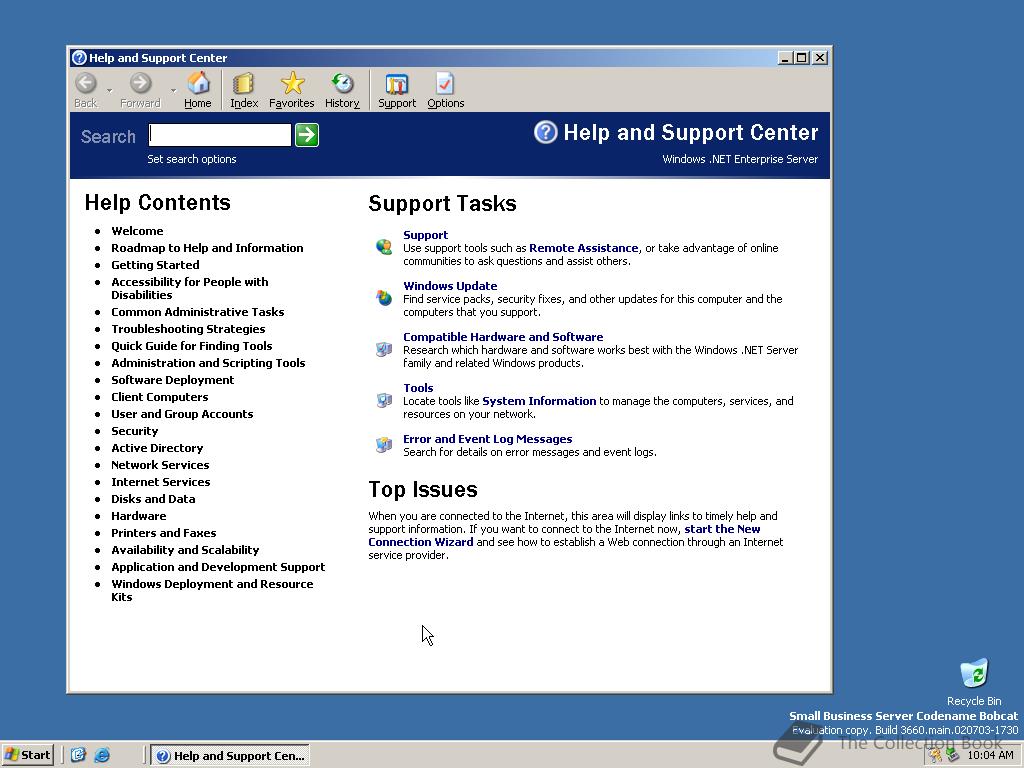Click the Compatible Hardware task icon

tap(384, 349)
